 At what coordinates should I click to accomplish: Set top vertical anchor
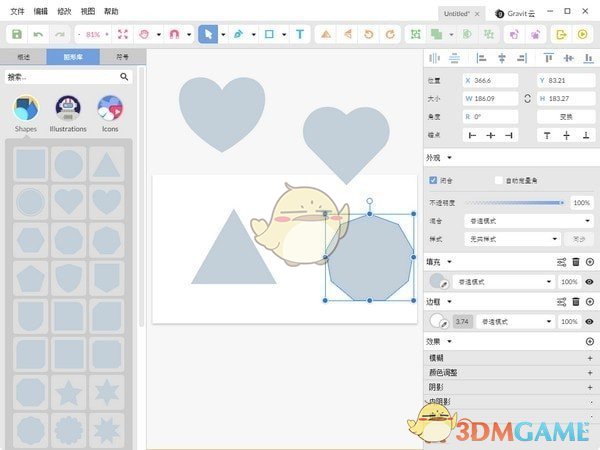(547, 135)
